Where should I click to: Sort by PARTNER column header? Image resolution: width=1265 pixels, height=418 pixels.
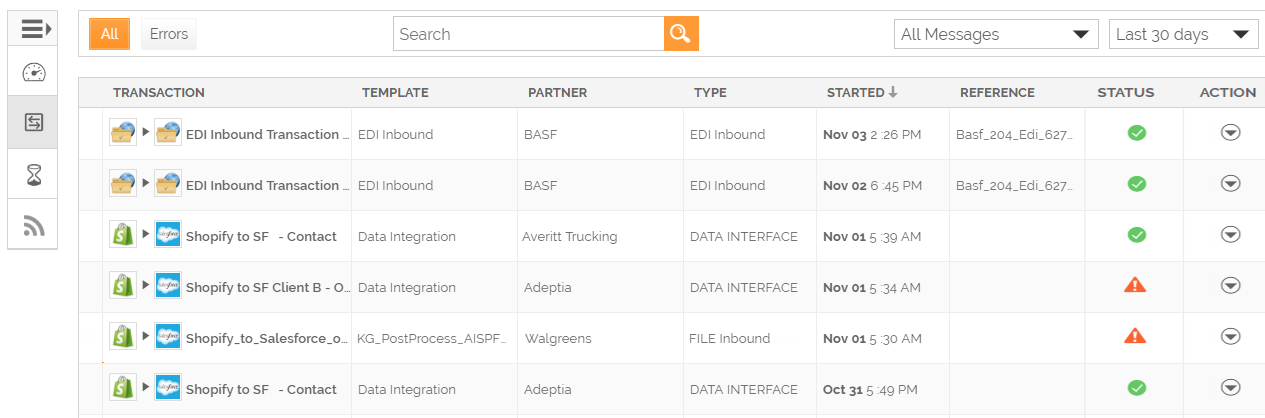pos(557,92)
